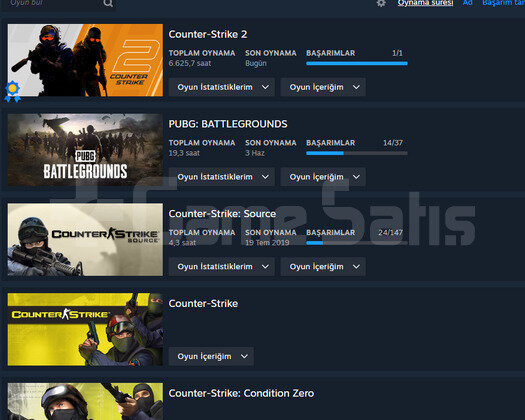
Task: Open the Counter-Strike title link
Action: 203,303
